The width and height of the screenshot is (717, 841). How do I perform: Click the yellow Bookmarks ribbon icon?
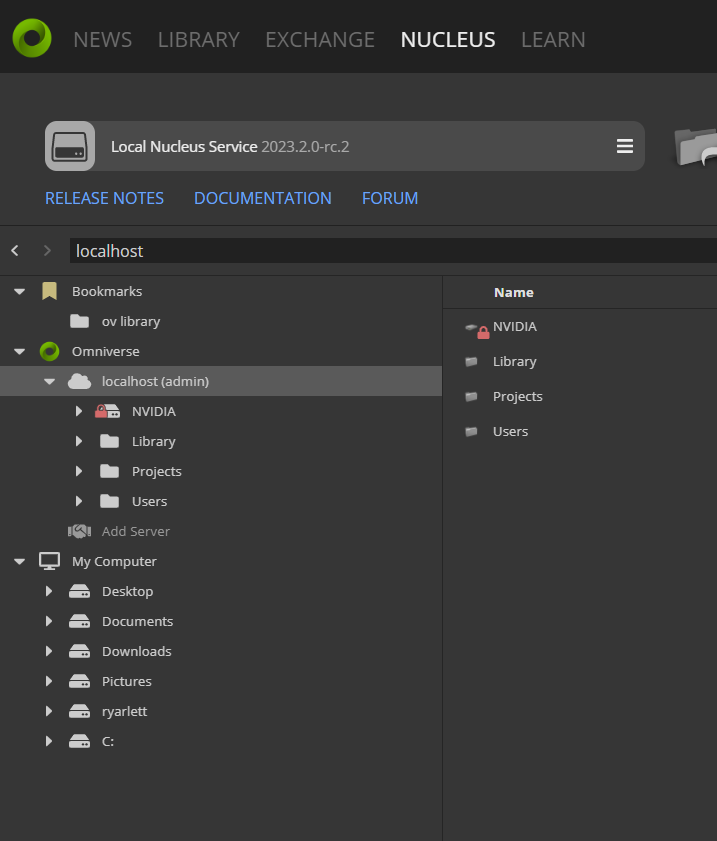(x=49, y=291)
